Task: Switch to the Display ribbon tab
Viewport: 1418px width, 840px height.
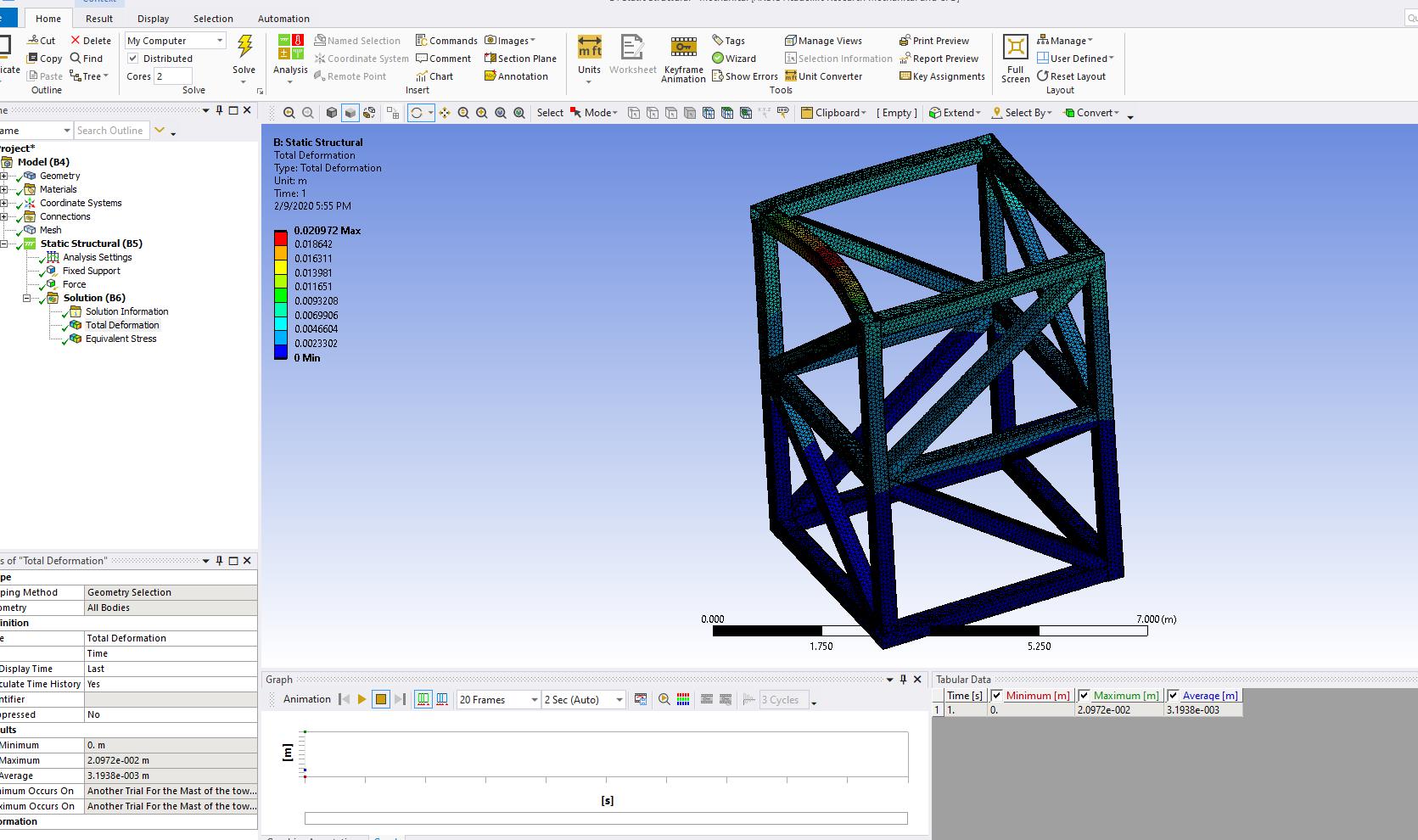Action: [154, 19]
